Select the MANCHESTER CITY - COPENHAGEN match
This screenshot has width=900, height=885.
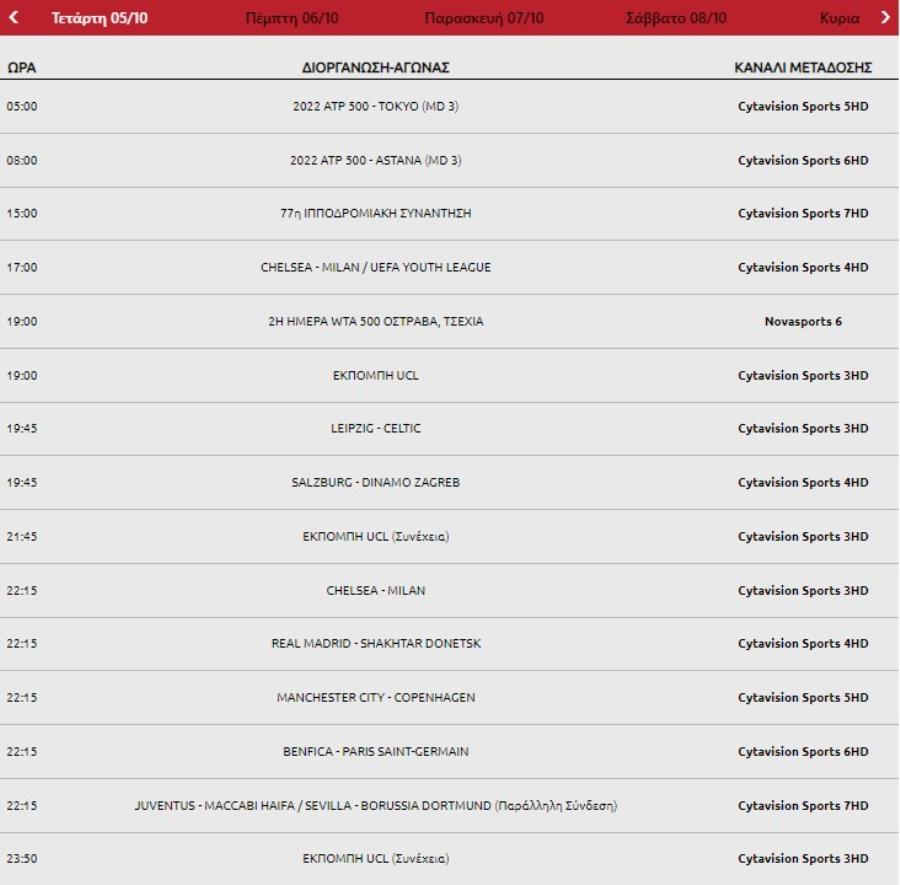coord(375,697)
